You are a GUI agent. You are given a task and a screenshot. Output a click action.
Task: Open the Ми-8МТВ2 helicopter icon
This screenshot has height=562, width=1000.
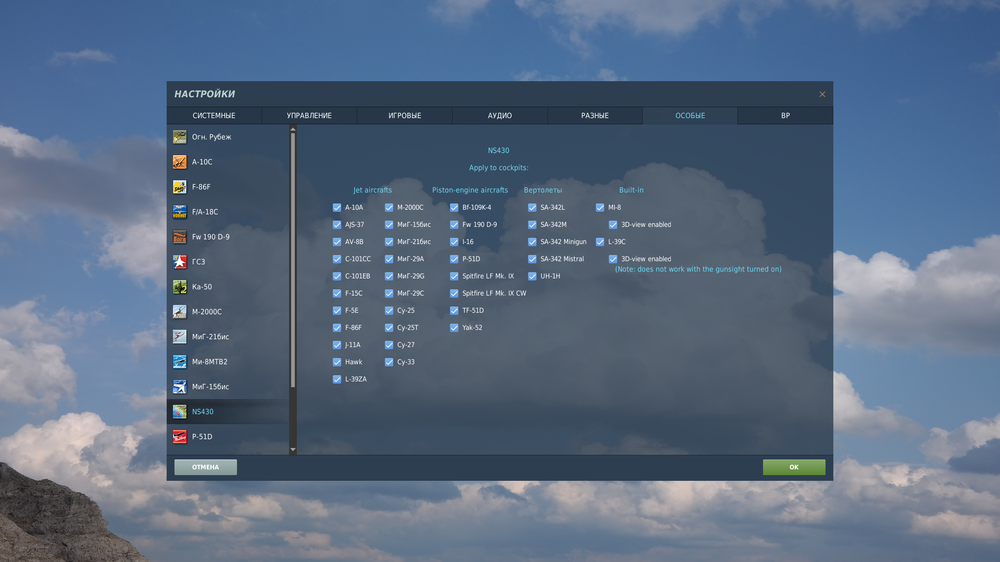[180, 362]
